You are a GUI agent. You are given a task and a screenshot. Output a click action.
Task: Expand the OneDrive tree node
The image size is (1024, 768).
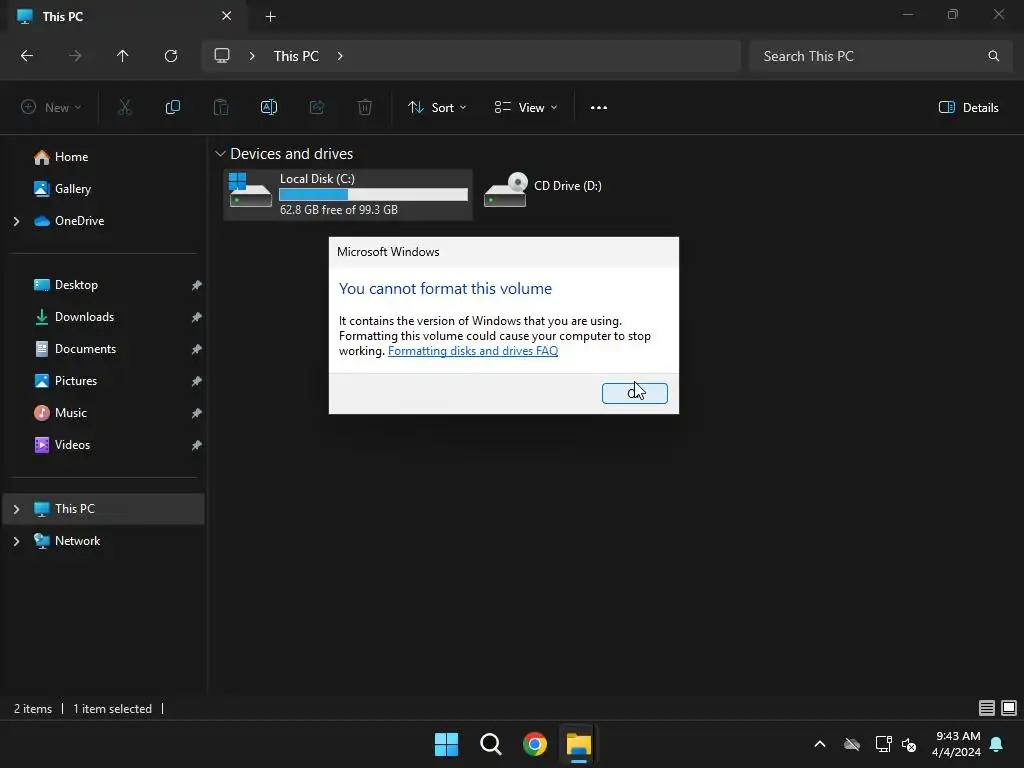click(x=16, y=221)
